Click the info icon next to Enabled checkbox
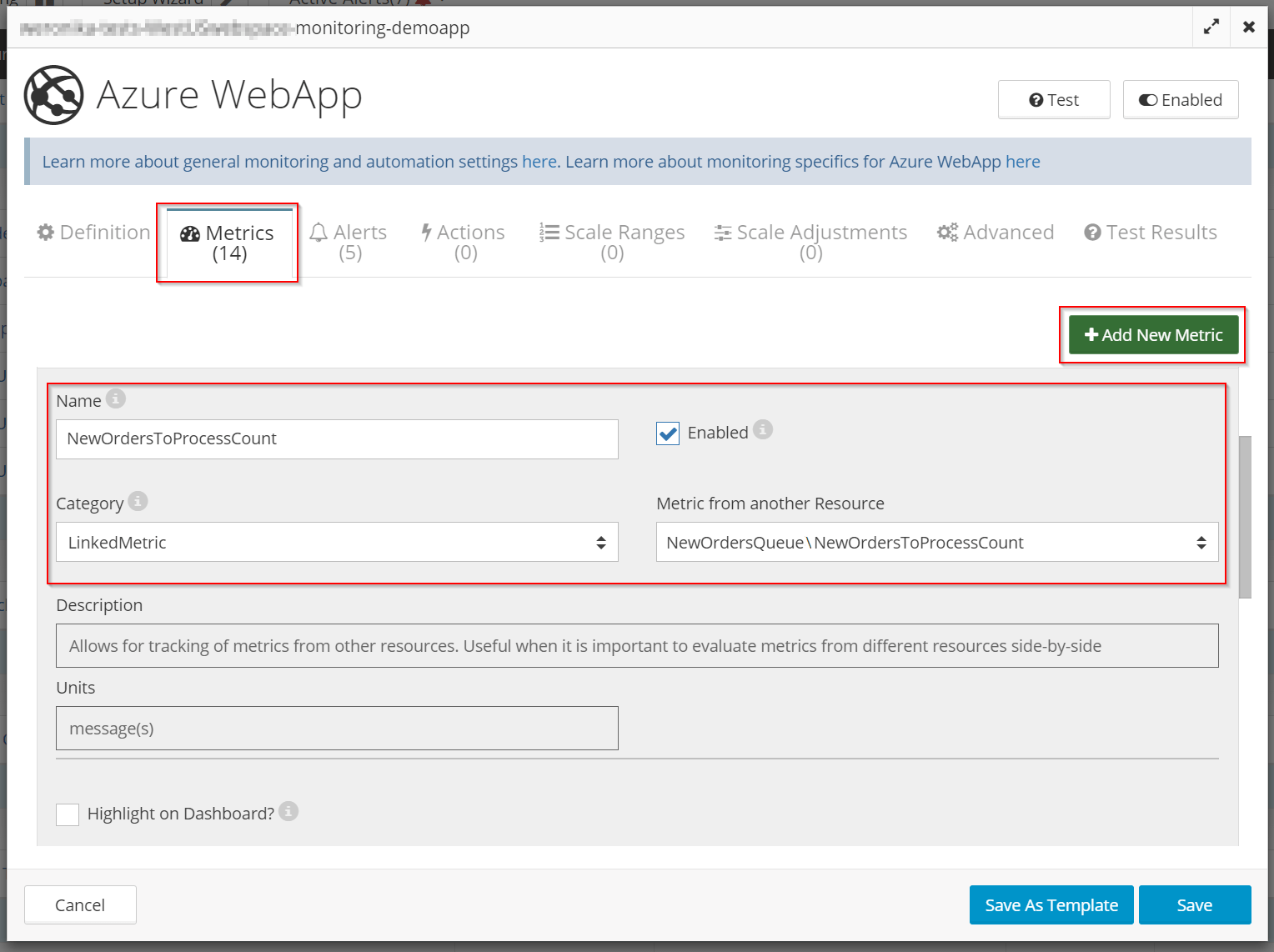This screenshot has width=1274, height=952. (x=763, y=429)
